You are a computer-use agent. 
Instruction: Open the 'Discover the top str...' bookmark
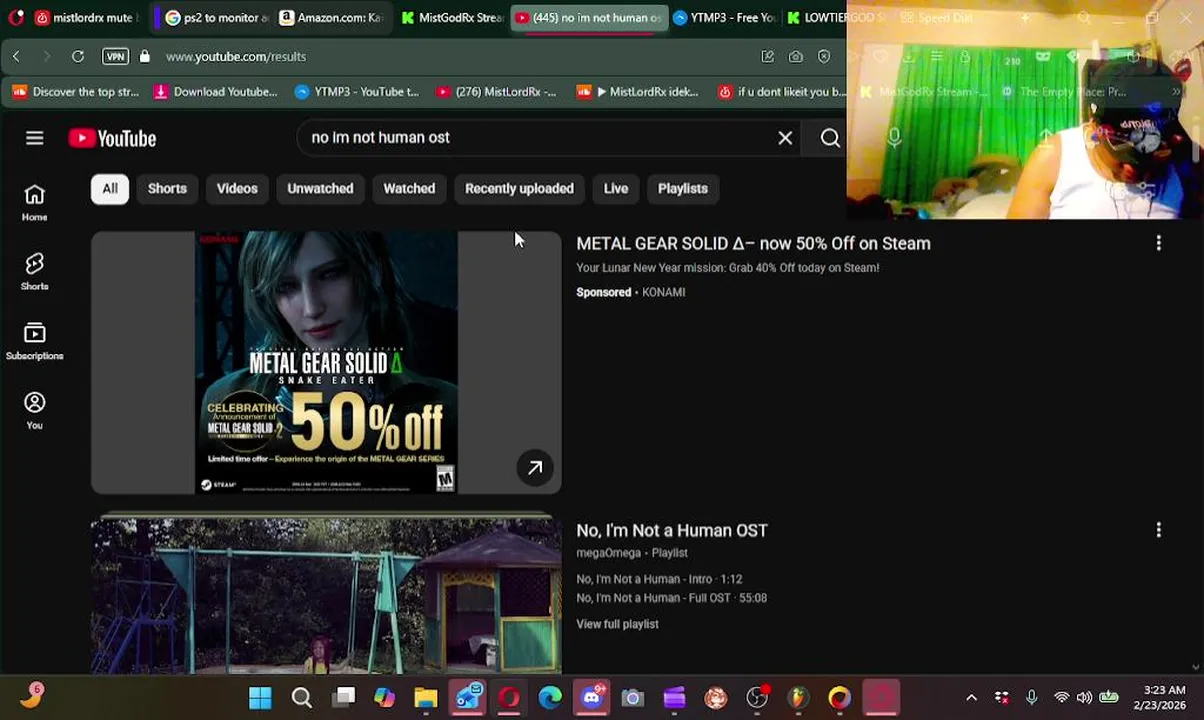[76, 92]
